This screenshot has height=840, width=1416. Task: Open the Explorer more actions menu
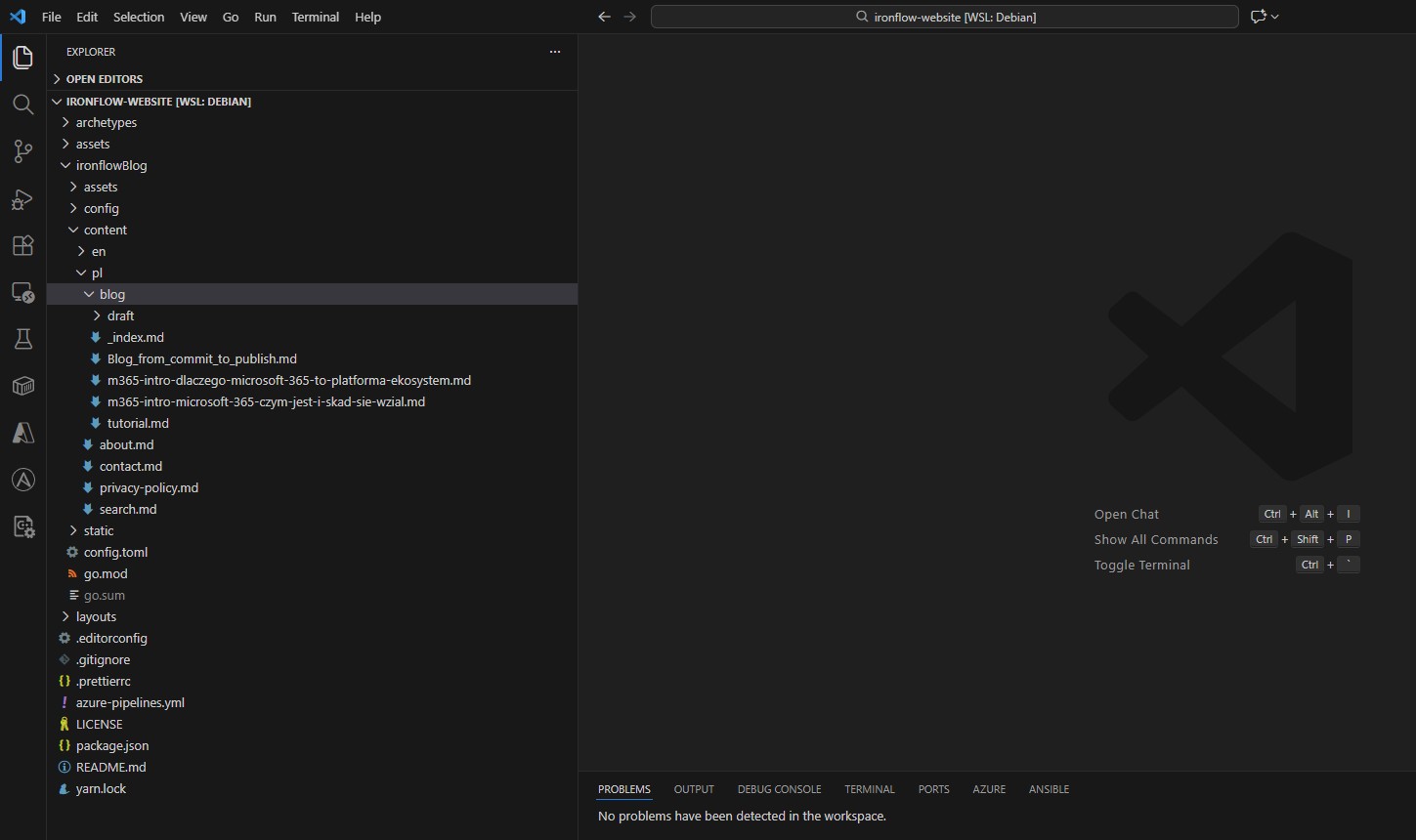click(x=555, y=52)
